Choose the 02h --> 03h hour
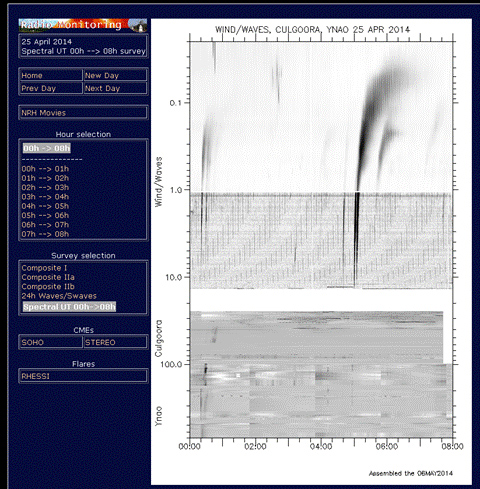The image size is (480, 489). [45, 187]
